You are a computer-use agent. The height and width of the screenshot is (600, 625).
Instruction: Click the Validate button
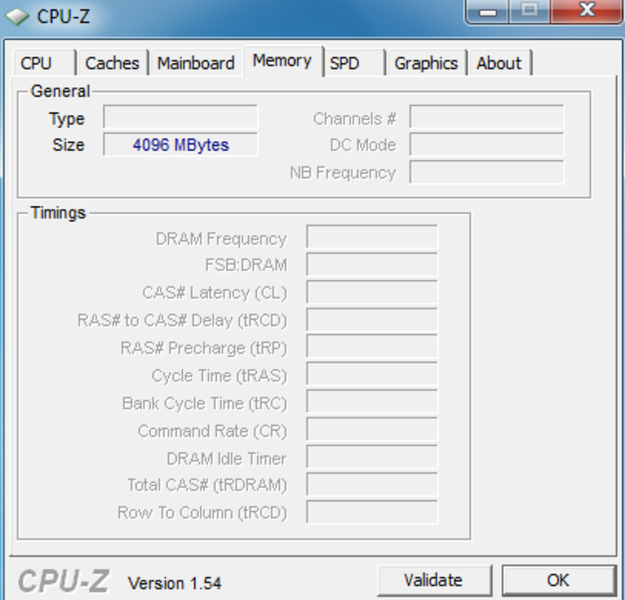[x=434, y=580]
